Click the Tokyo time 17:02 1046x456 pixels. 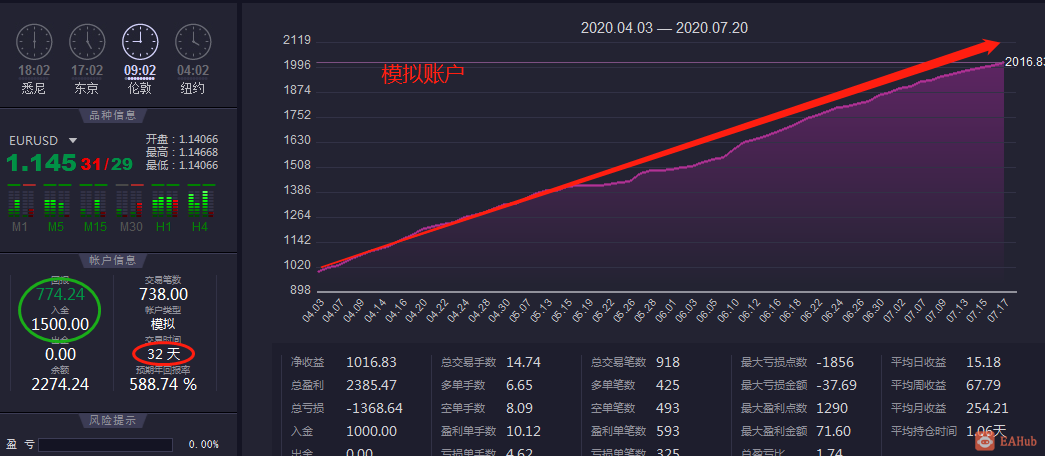[x=87, y=71]
